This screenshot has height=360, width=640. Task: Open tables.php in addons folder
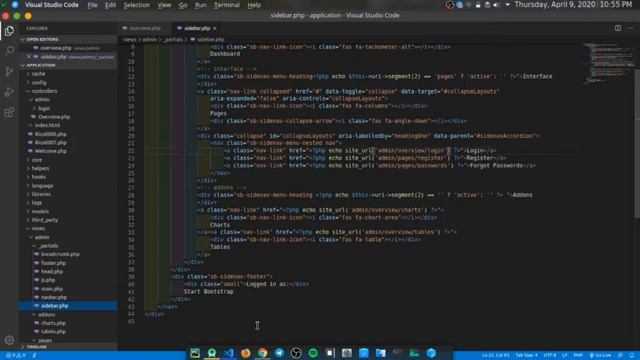point(53,331)
